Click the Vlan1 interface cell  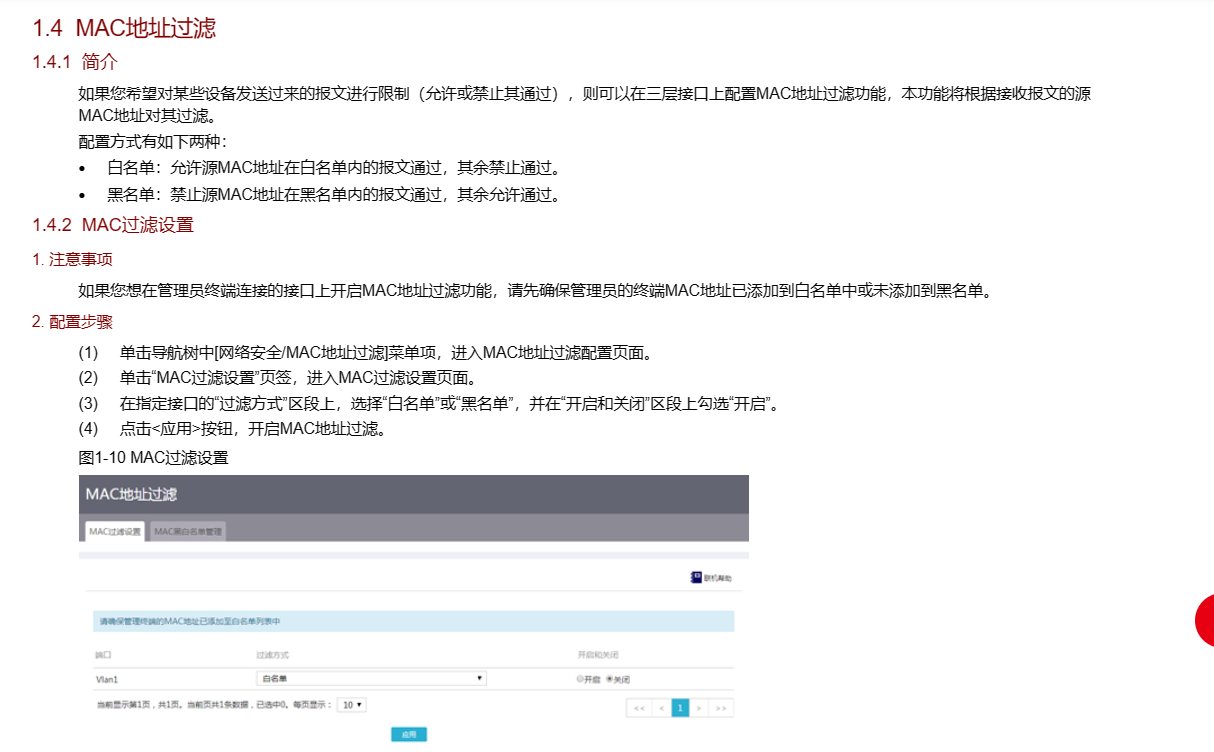[x=107, y=679]
